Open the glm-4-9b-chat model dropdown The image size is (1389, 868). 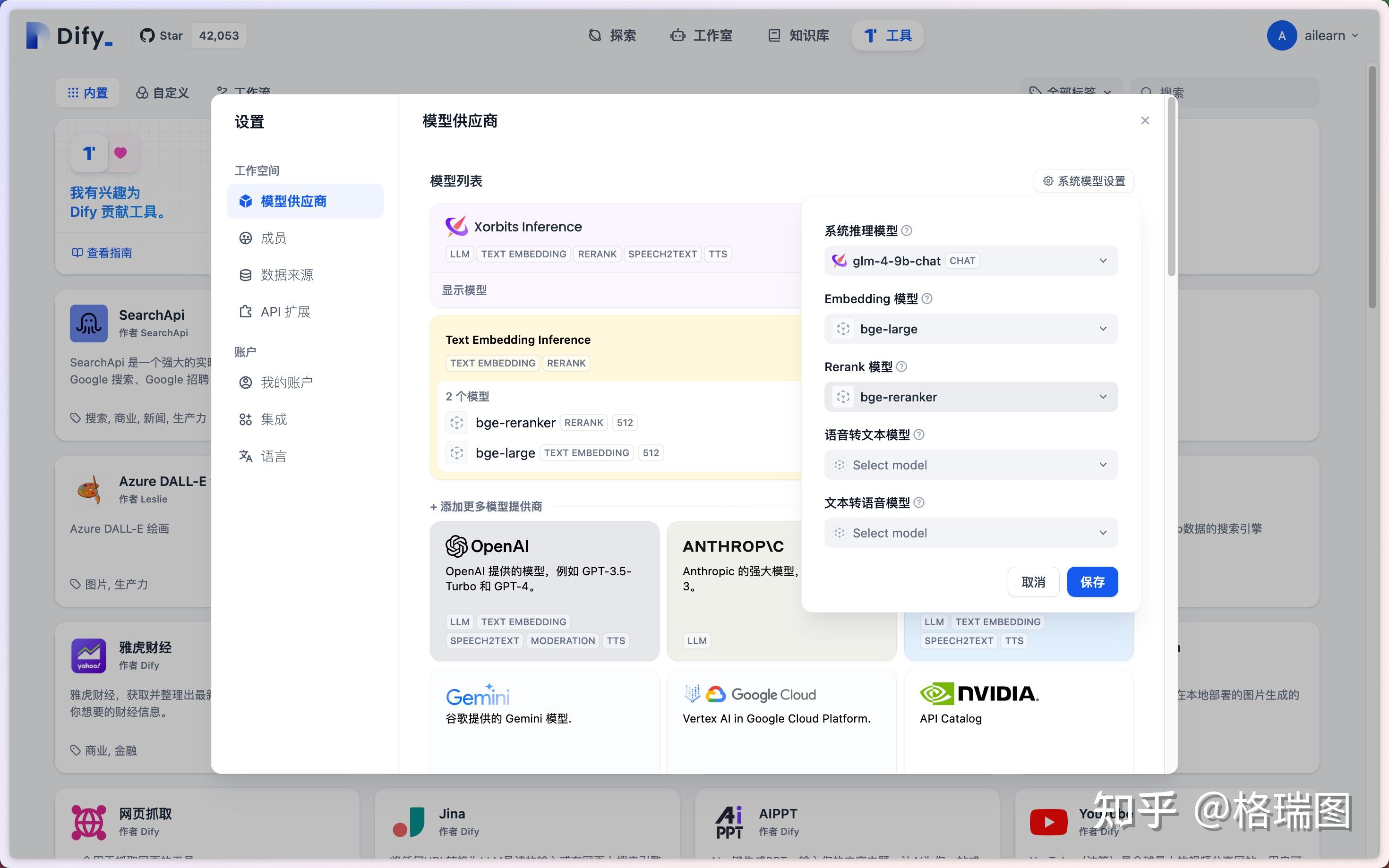point(969,260)
